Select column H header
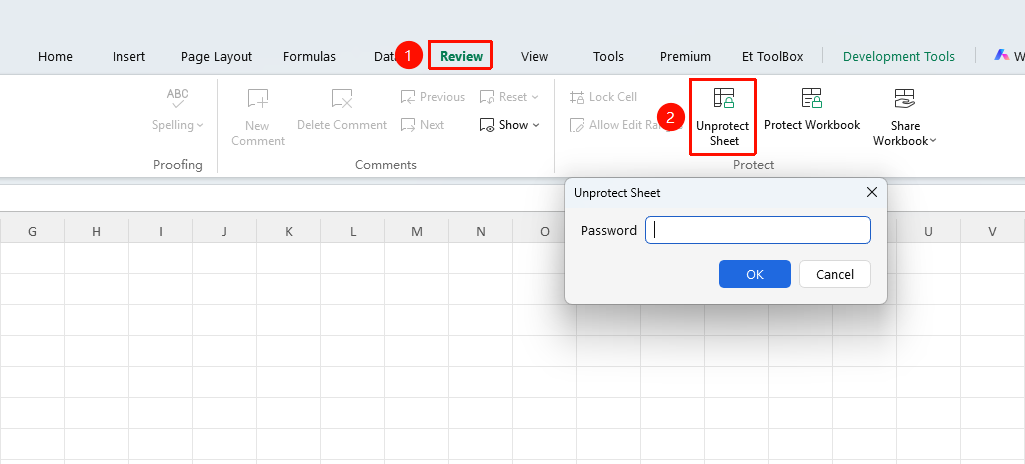The image size is (1025, 464). [x=96, y=231]
